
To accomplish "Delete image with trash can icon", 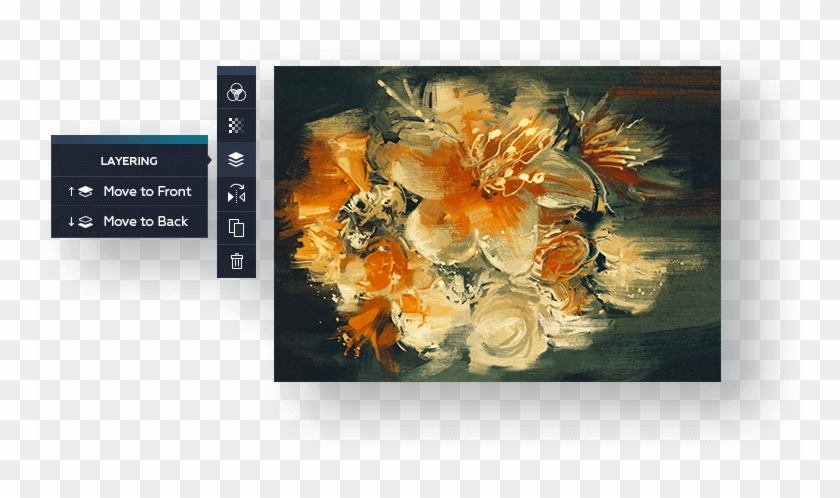I will [236, 261].
